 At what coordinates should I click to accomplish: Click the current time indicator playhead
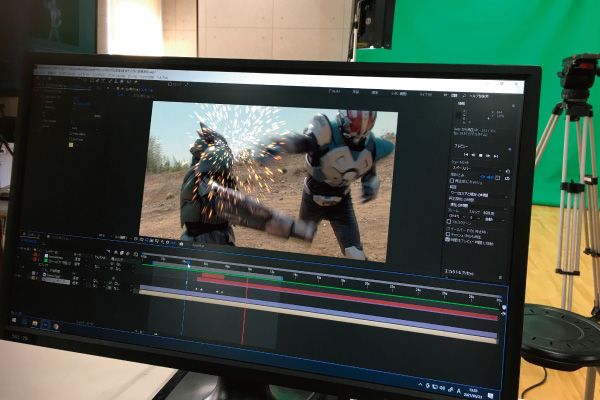189,263
